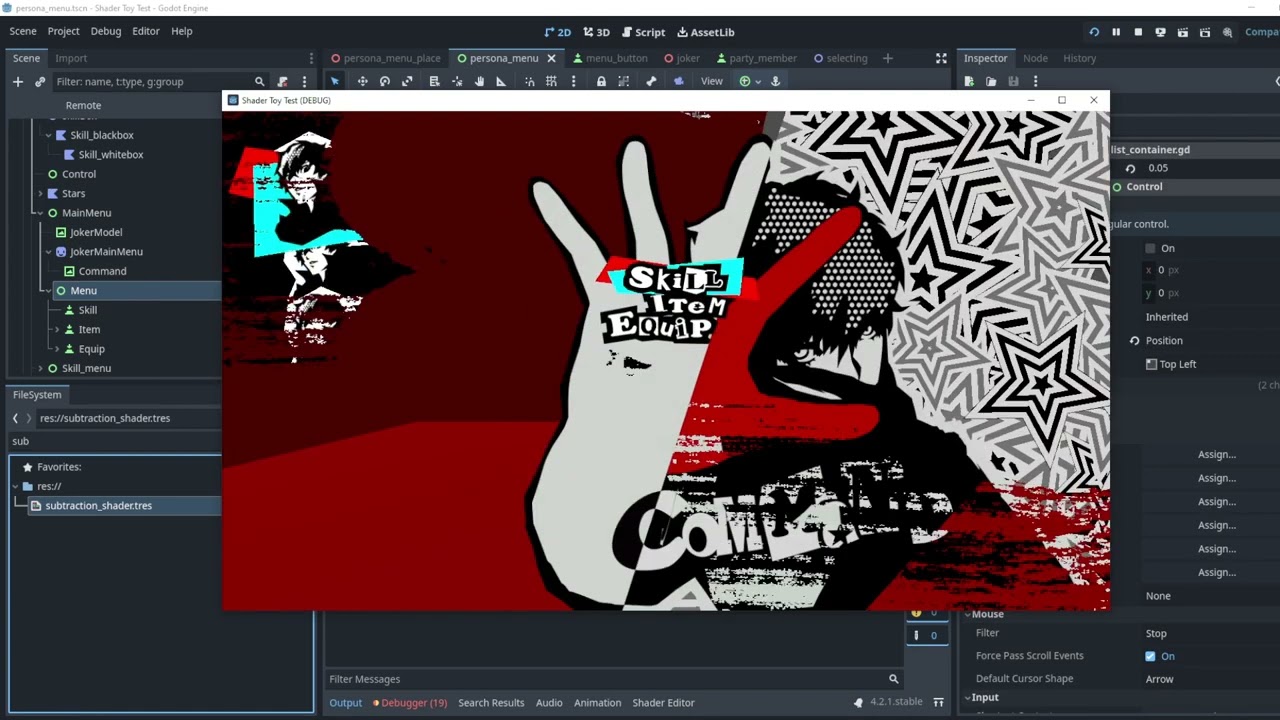This screenshot has width=1280, height=720.
Task: Open the Animation bottom panel
Action: click(597, 703)
